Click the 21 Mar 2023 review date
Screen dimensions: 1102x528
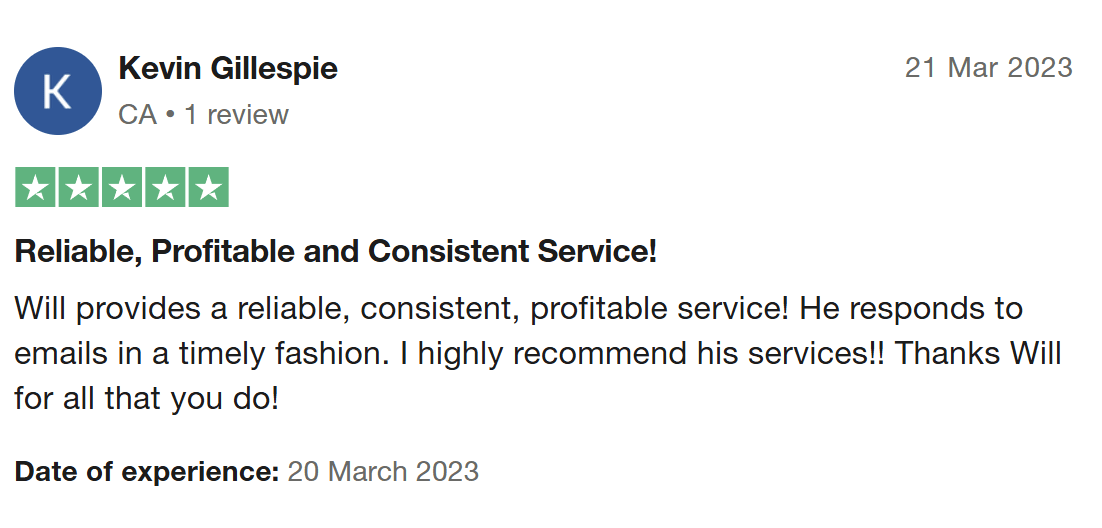click(x=988, y=68)
